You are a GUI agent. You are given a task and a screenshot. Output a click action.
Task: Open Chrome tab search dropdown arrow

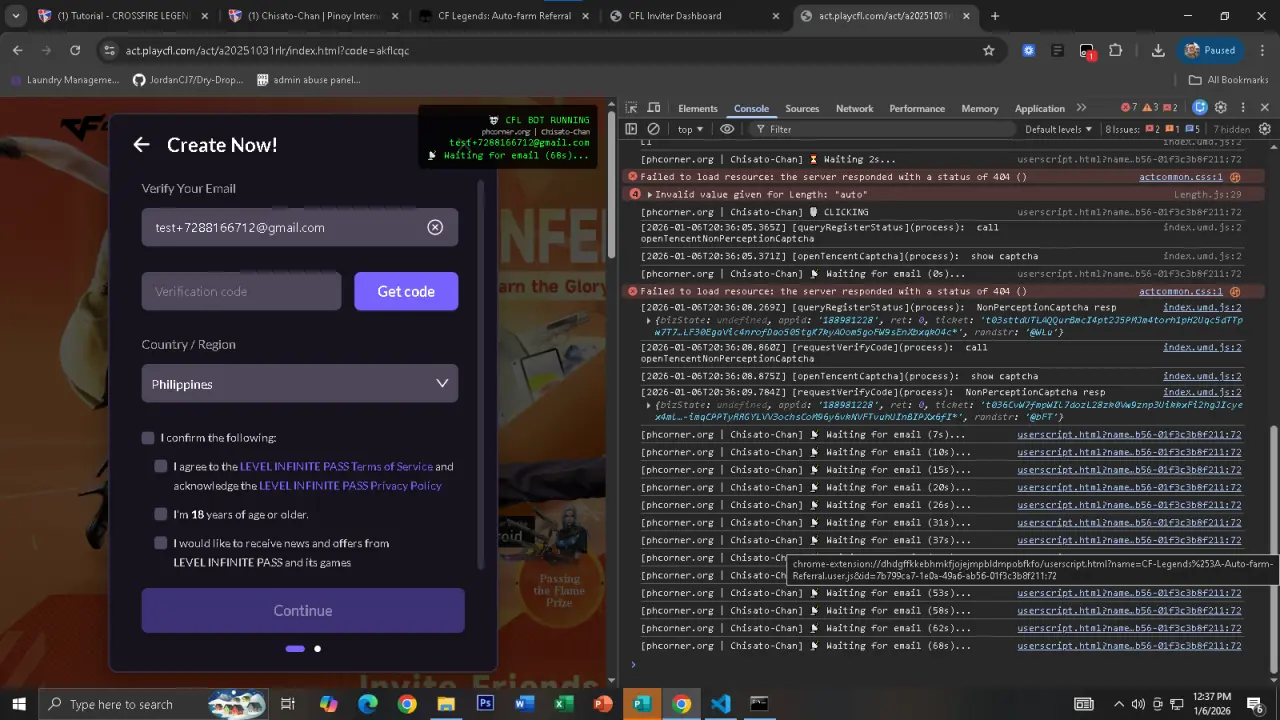pyautogui.click(x=16, y=16)
